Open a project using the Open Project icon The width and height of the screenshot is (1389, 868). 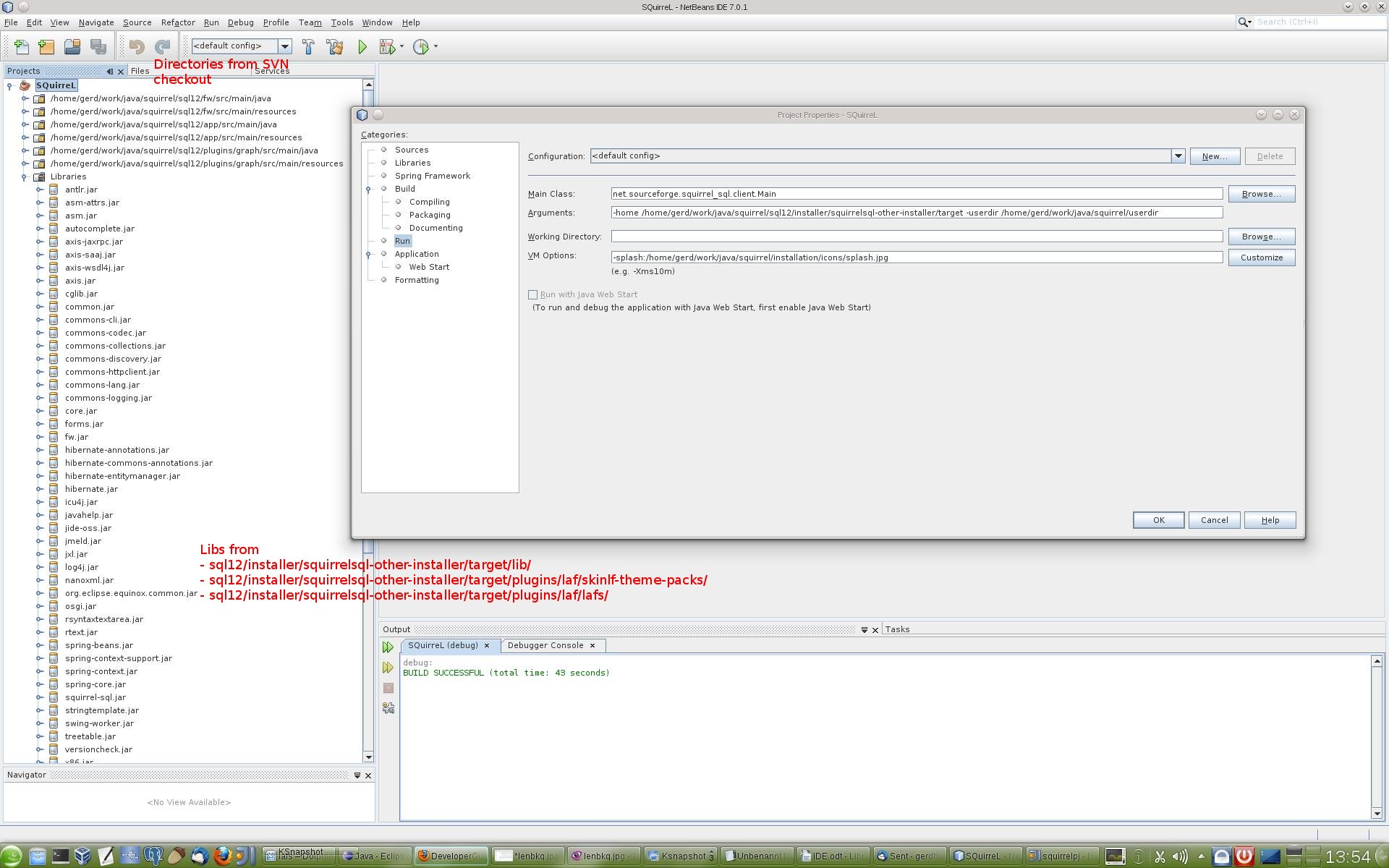pos(72,46)
